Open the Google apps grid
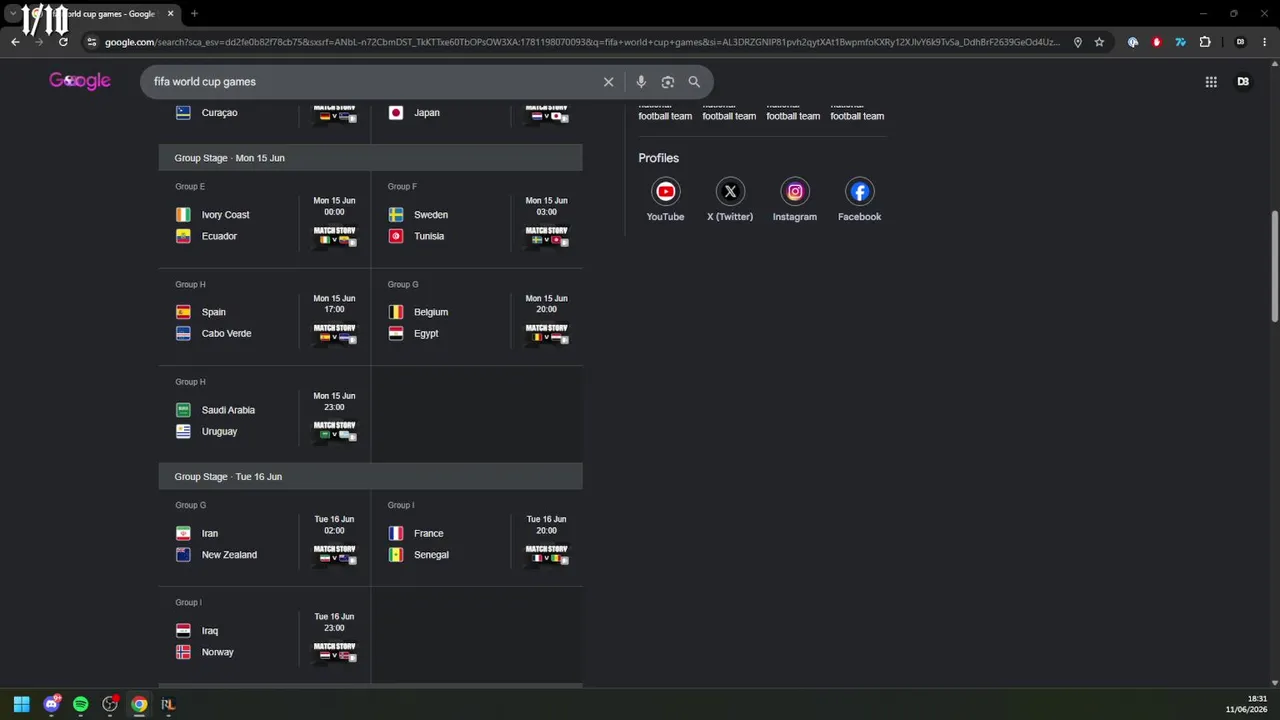The width and height of the screenshot is (1280, 720). pyautogui.click(x=1211, y=82)
